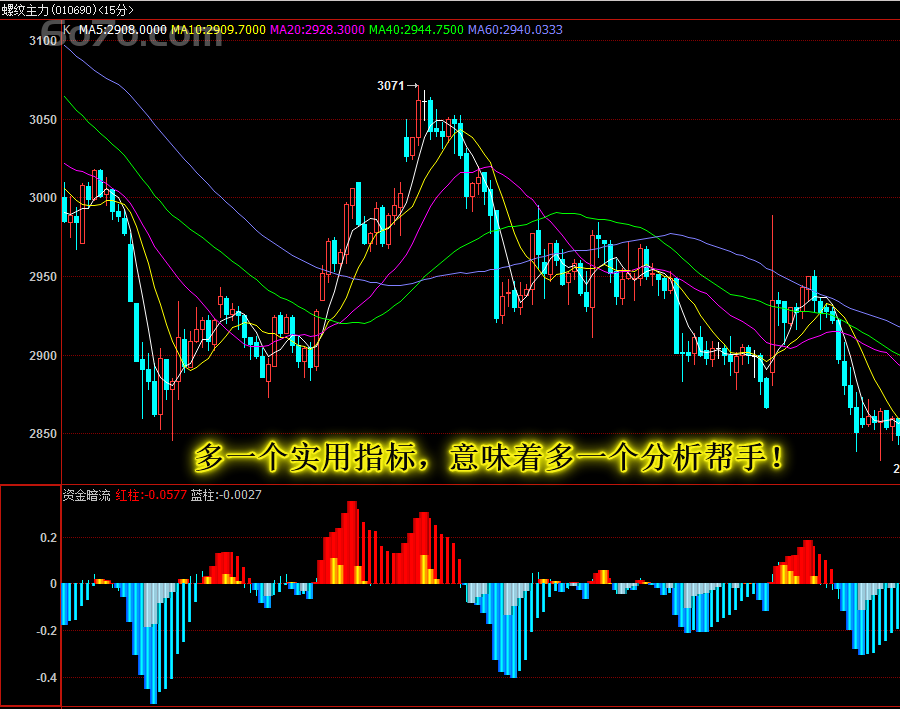900x709 pixels.
Task: Click the 2850 price axis label
Action: [43, 433]
